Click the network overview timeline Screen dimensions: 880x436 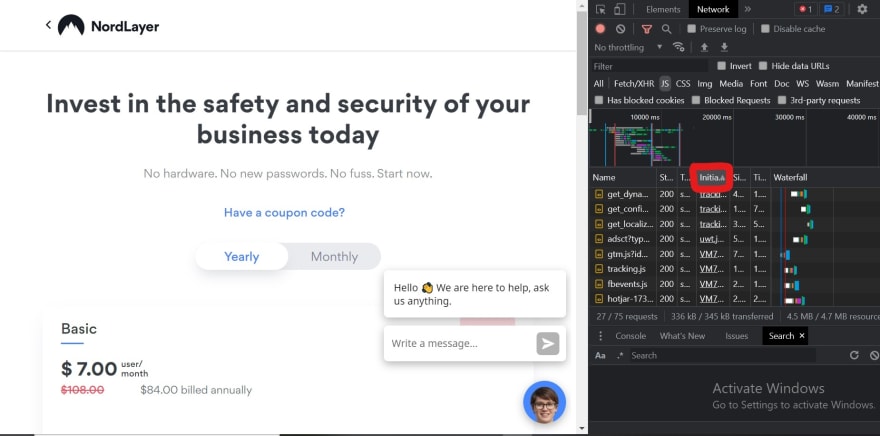pos(734,138)
